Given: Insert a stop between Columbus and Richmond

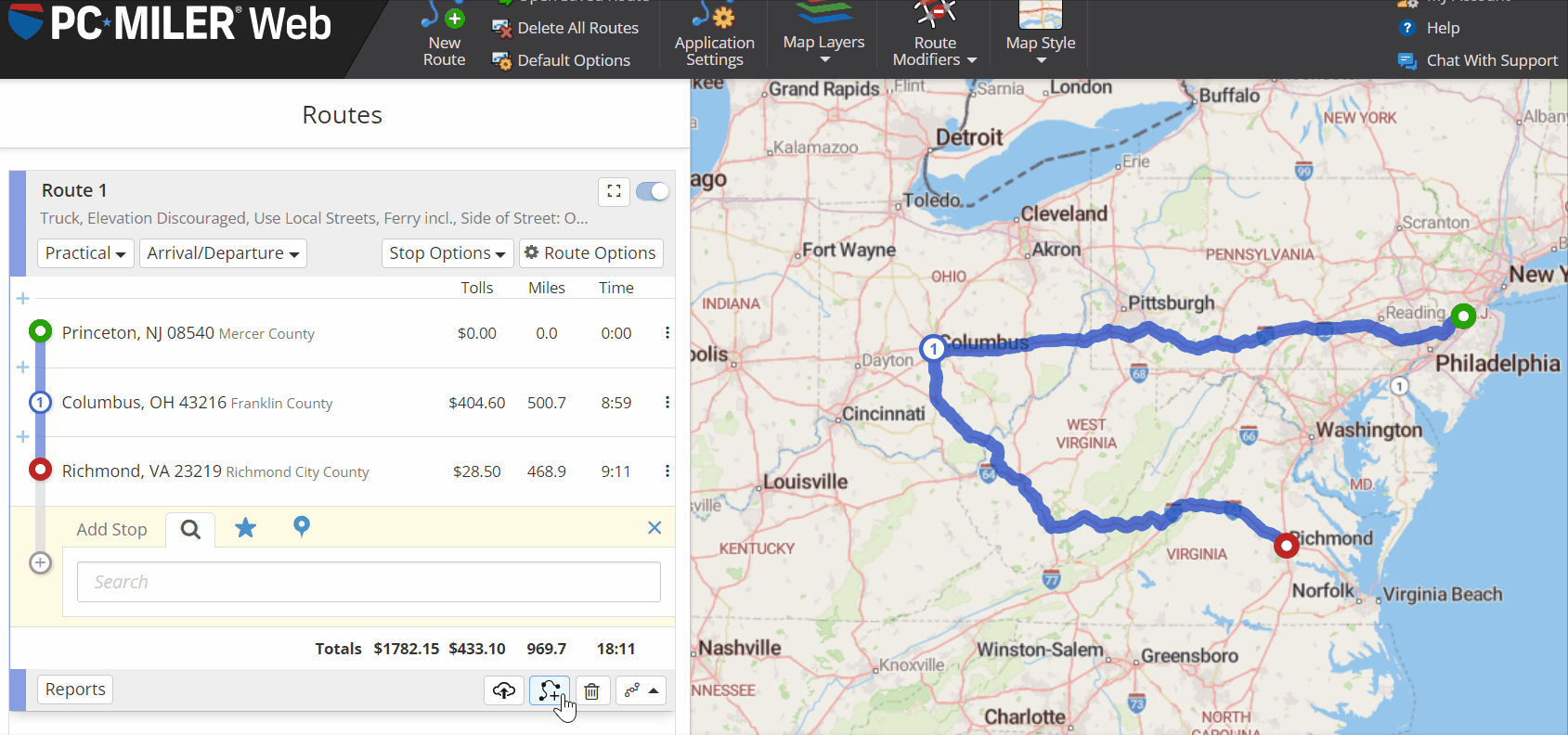Looking at the screenshot, I should [23, 437].
